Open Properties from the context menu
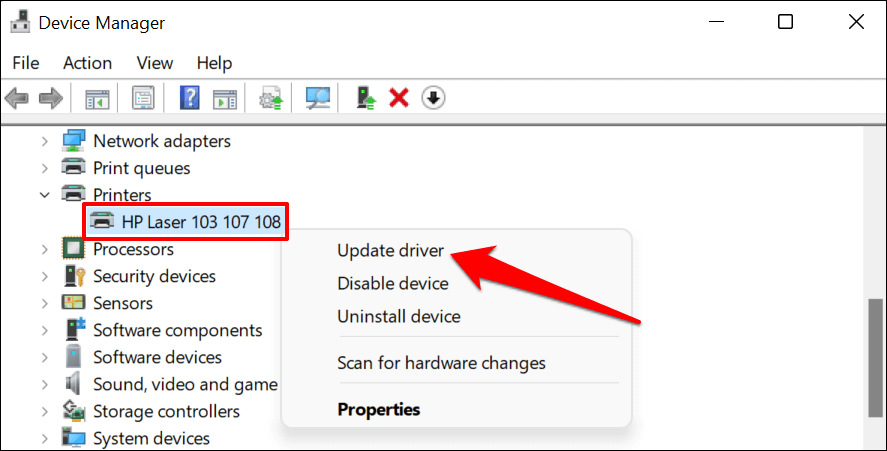This screenshot has width=887, height=451. (378, 409)
